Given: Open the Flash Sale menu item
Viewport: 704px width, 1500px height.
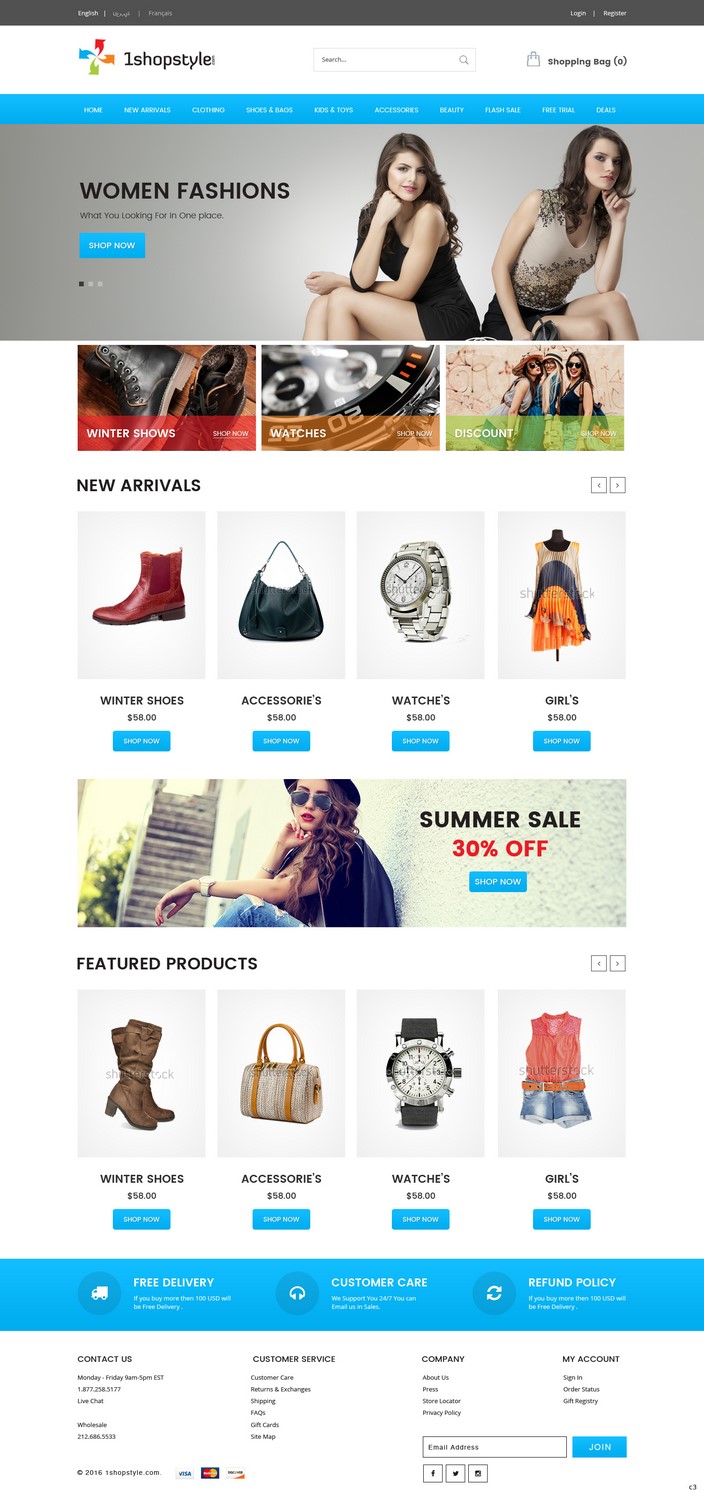Looking at the screenshot, I should tap(503, 110).
